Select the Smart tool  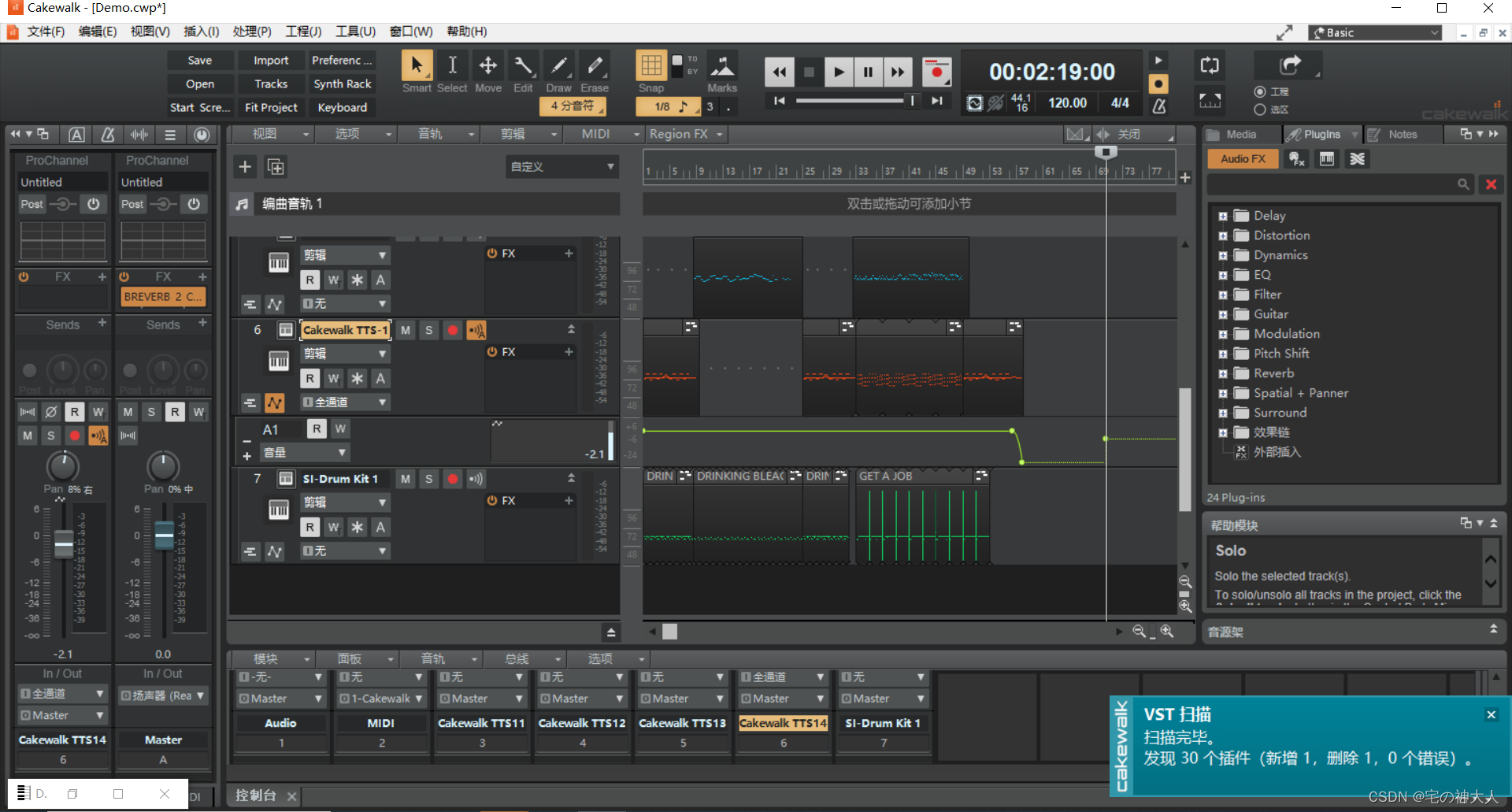tap(417, 65)
